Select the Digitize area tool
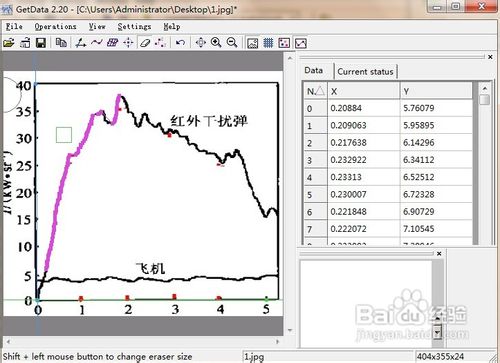The image size is (500, 363). pyautogui.click(x=112, y=43)
